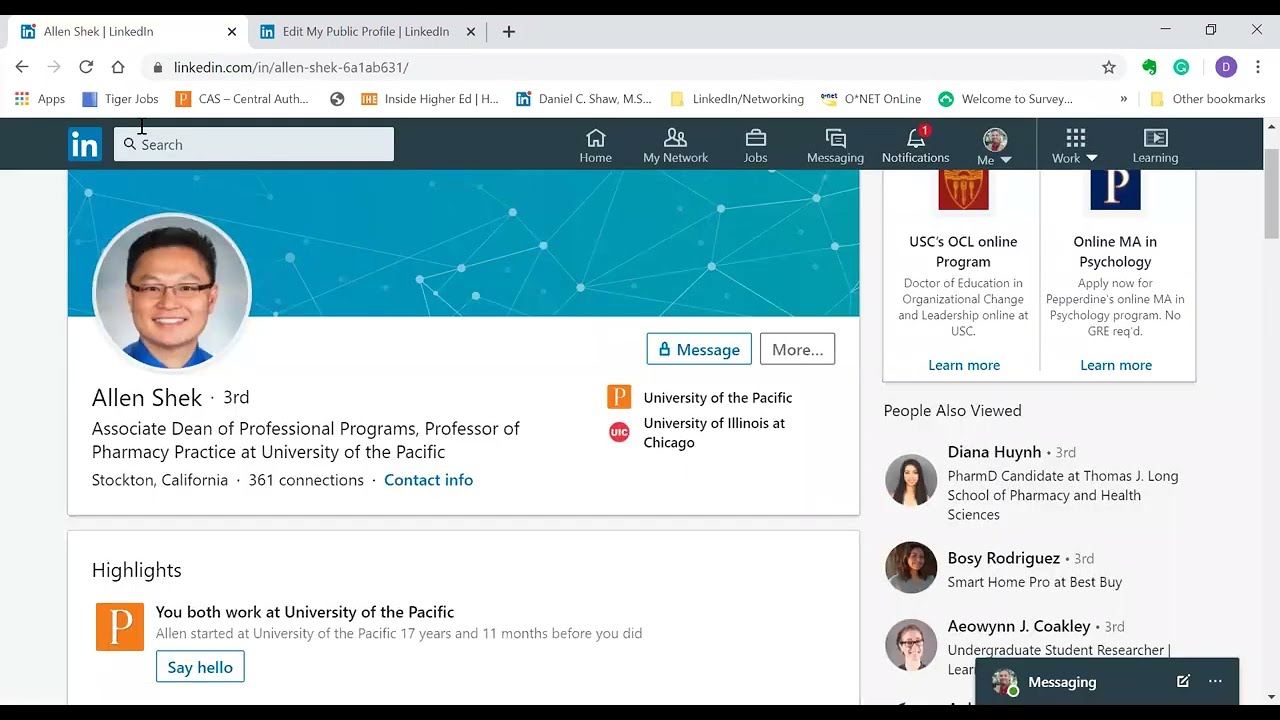The image size is (1280, 720).
Task: Open Daniel C. Shaw bookmark
Action: pyautogui.click(x=584, y=99)
